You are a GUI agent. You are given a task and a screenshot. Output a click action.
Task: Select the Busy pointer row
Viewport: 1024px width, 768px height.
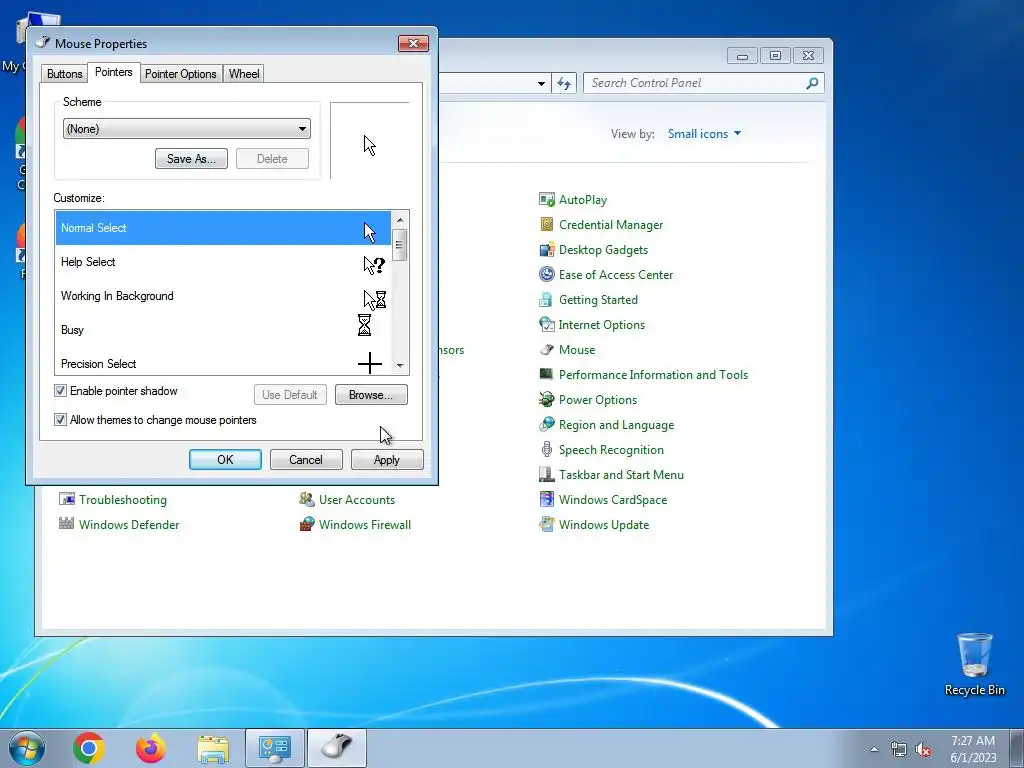(223, 330)
